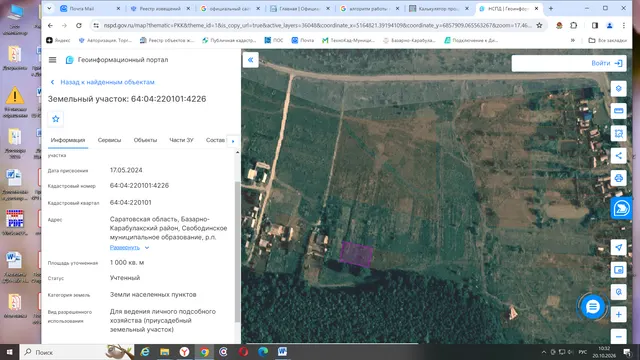The height and width of the screenshot is (360, 640).
Task: Open the hamburger menu of Геоинформационный портал
Action: tap(52, 60)
